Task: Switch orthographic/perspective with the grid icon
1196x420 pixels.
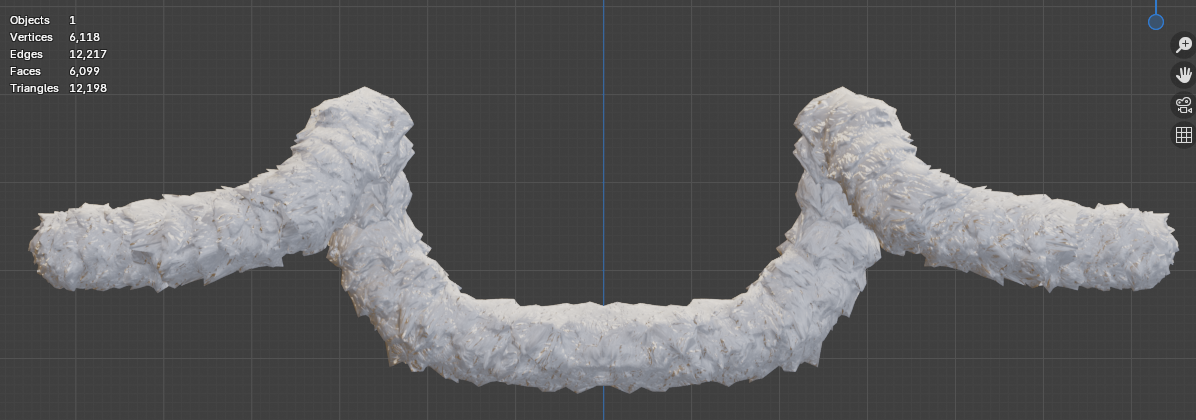Action: pyautogui.click(x=1183, y=135)
